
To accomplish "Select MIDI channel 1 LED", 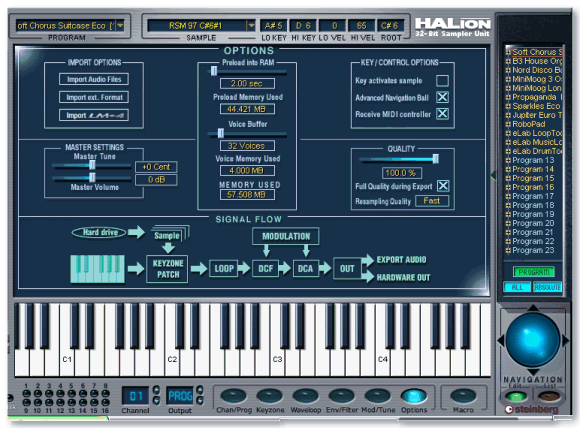I will click(x=26, y=393).
